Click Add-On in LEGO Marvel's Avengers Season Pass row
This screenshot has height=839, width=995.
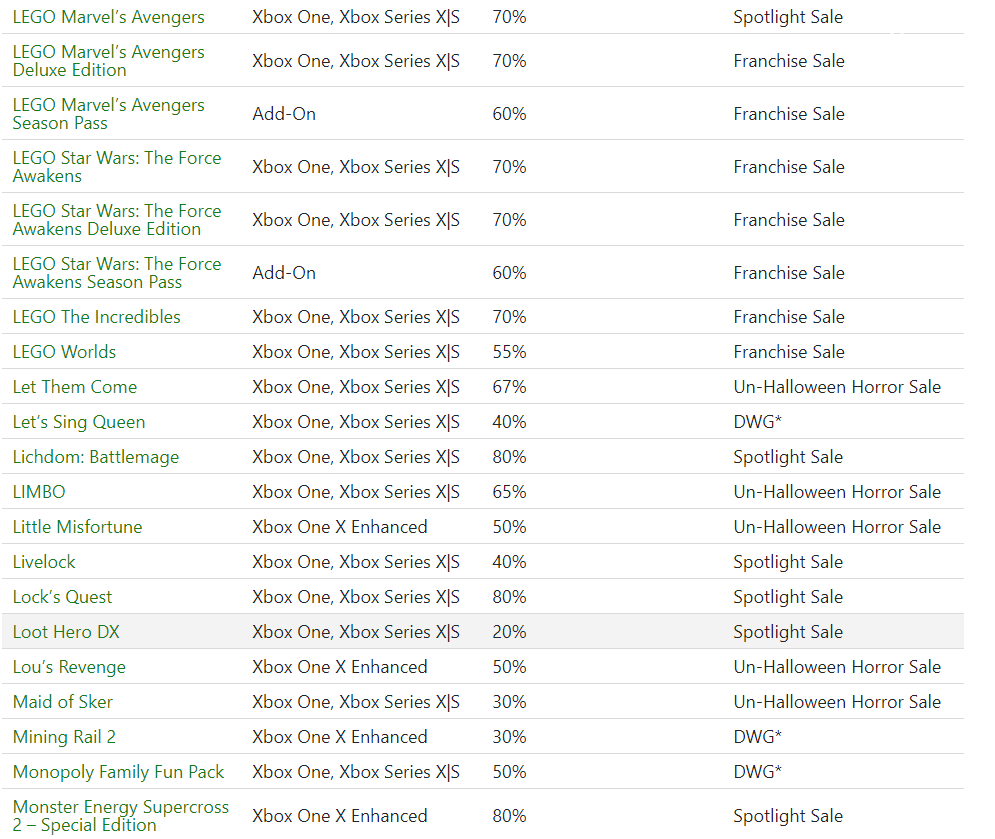pos(284,114)
